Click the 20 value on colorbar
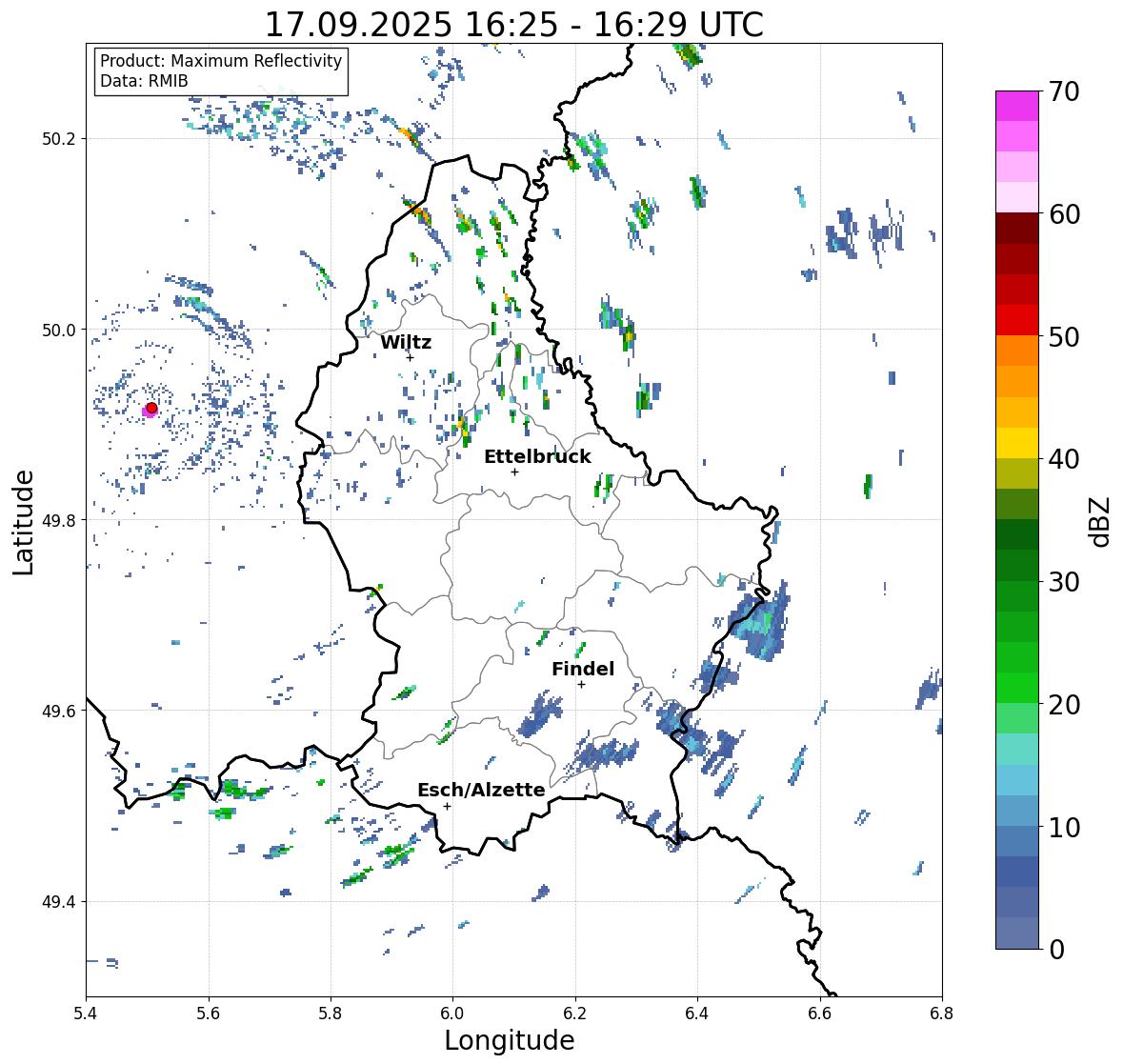Image resolution: width=1123 pixels, height=1064 pixels. 1064,704
